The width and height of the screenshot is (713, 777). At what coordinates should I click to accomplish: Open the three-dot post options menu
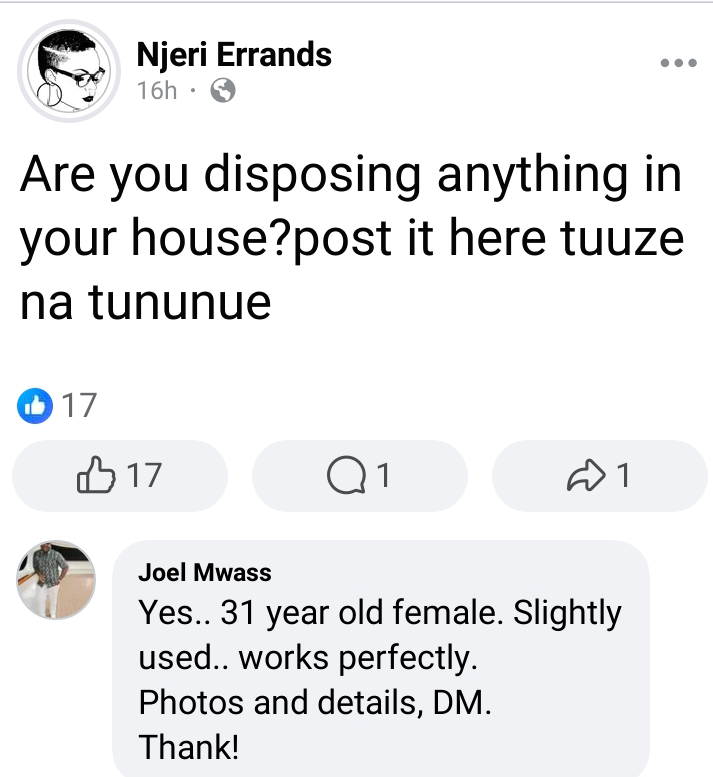pyautogui.click(x=678, y=62)
